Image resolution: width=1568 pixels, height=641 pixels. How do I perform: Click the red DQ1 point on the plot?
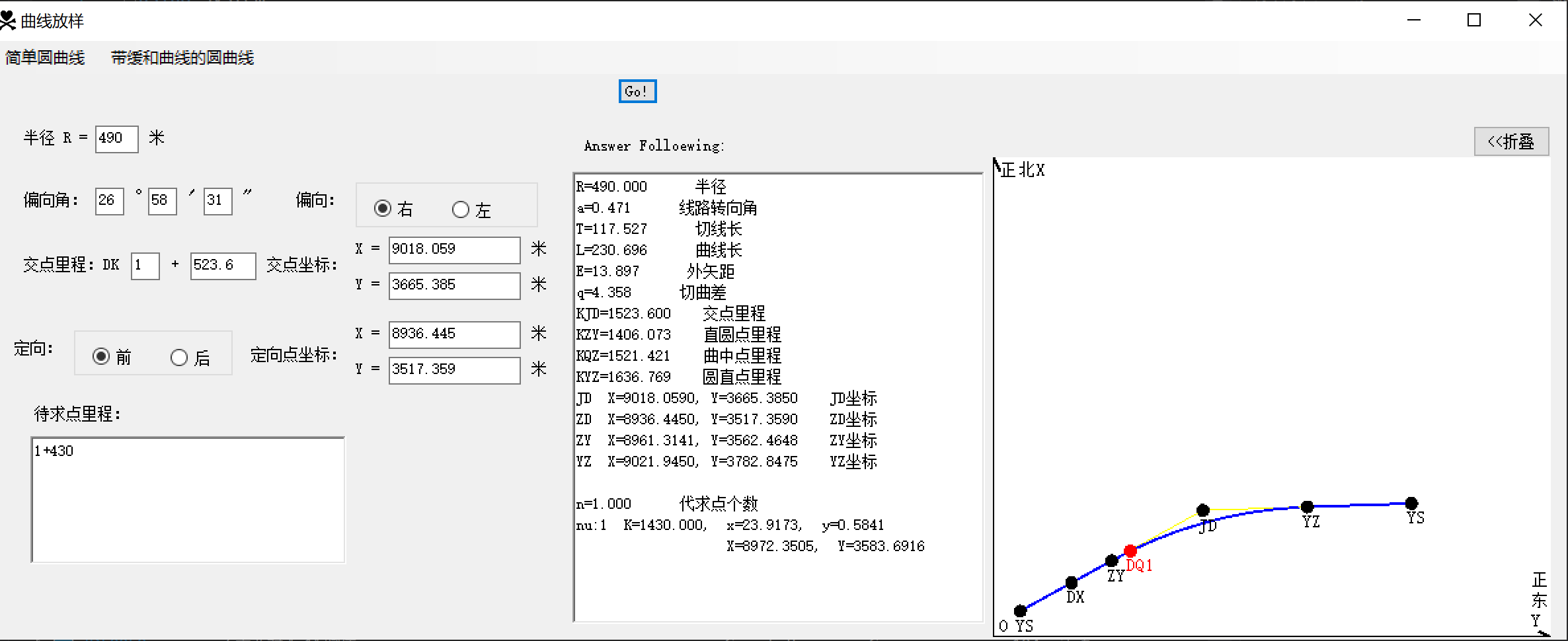tap(1130, 550)
